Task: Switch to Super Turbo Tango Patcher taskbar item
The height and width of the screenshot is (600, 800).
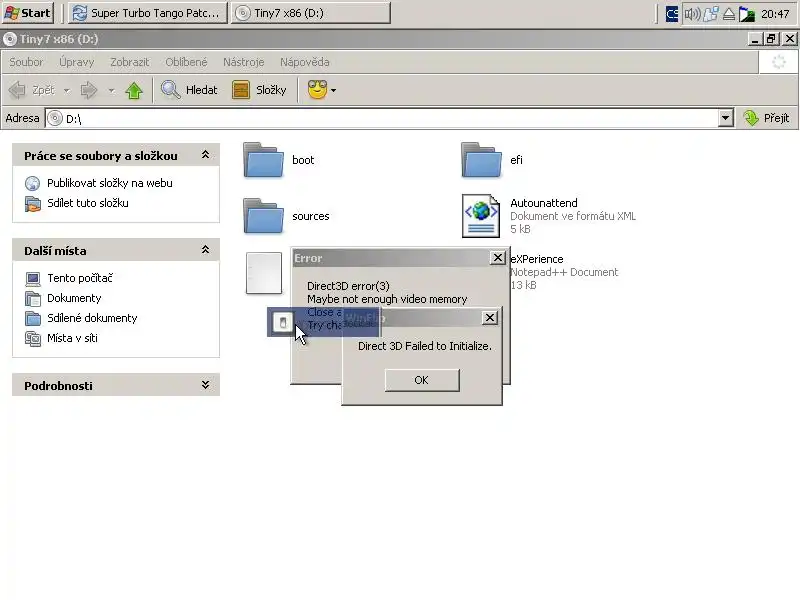Action: pyautogui.click(x=148, y=13)
